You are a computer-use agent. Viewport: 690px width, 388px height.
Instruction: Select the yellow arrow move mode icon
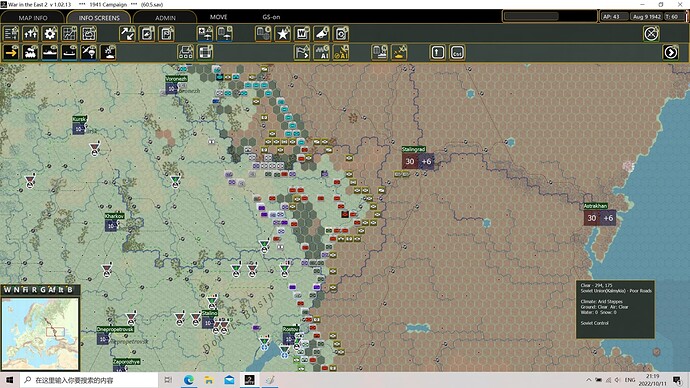11,52
